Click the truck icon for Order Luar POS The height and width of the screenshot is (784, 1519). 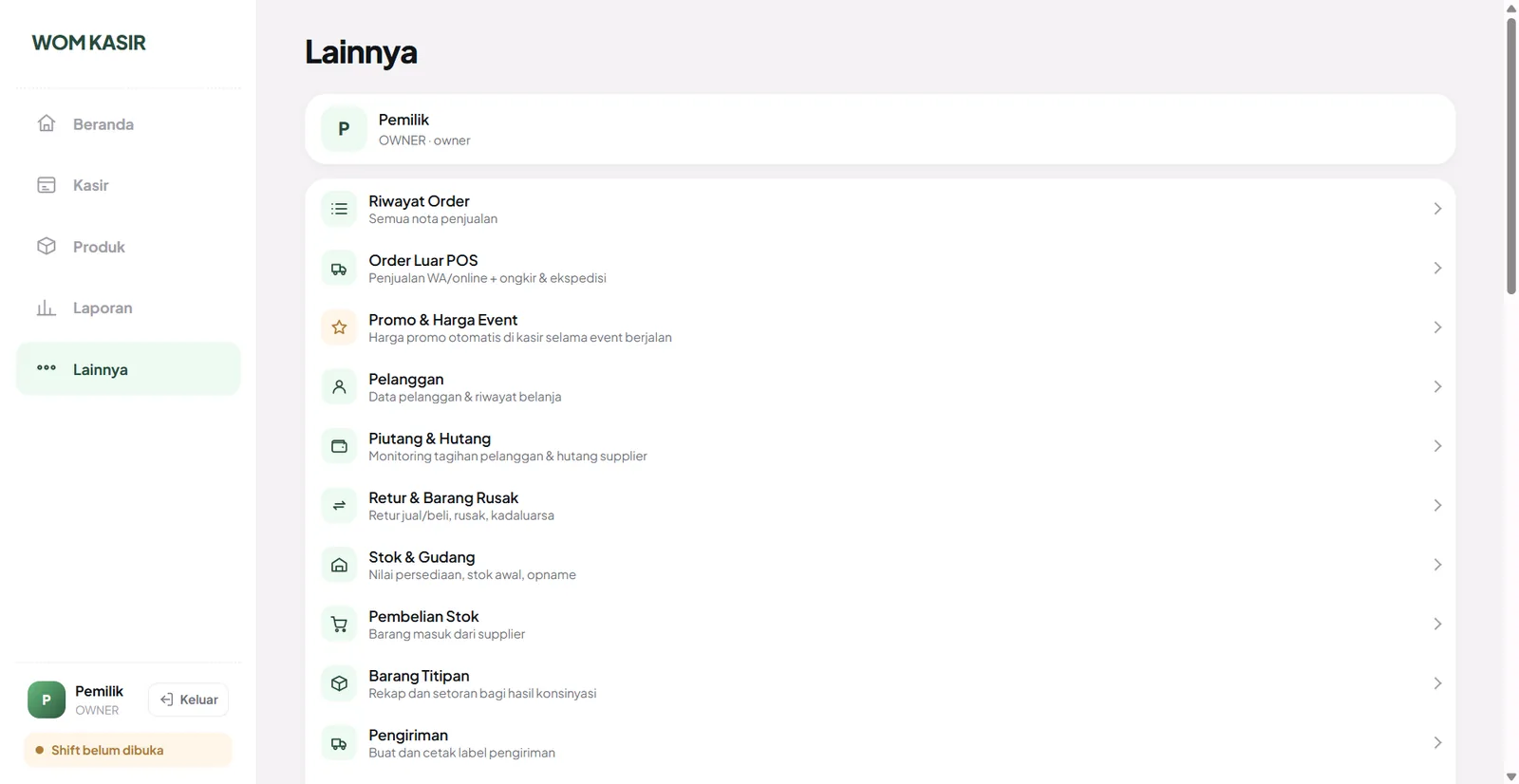(x=339, y=269)
